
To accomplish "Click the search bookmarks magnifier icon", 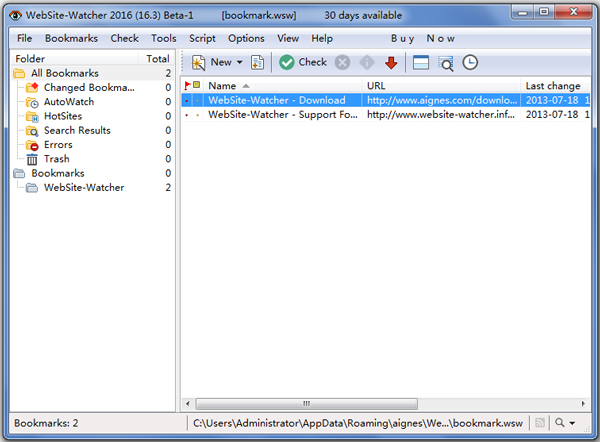I will pos(446,64).
